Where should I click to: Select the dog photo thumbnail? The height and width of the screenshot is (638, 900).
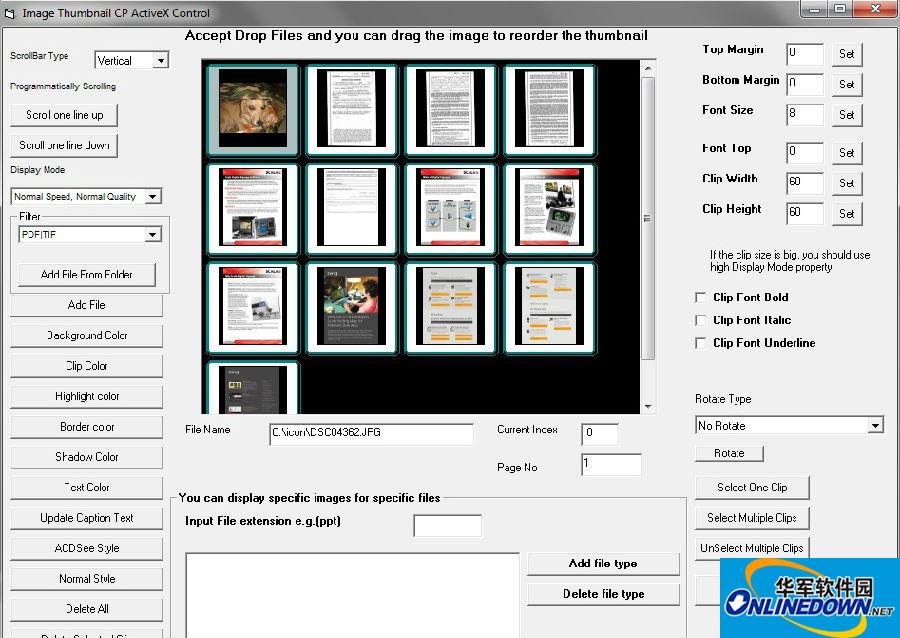251,110
